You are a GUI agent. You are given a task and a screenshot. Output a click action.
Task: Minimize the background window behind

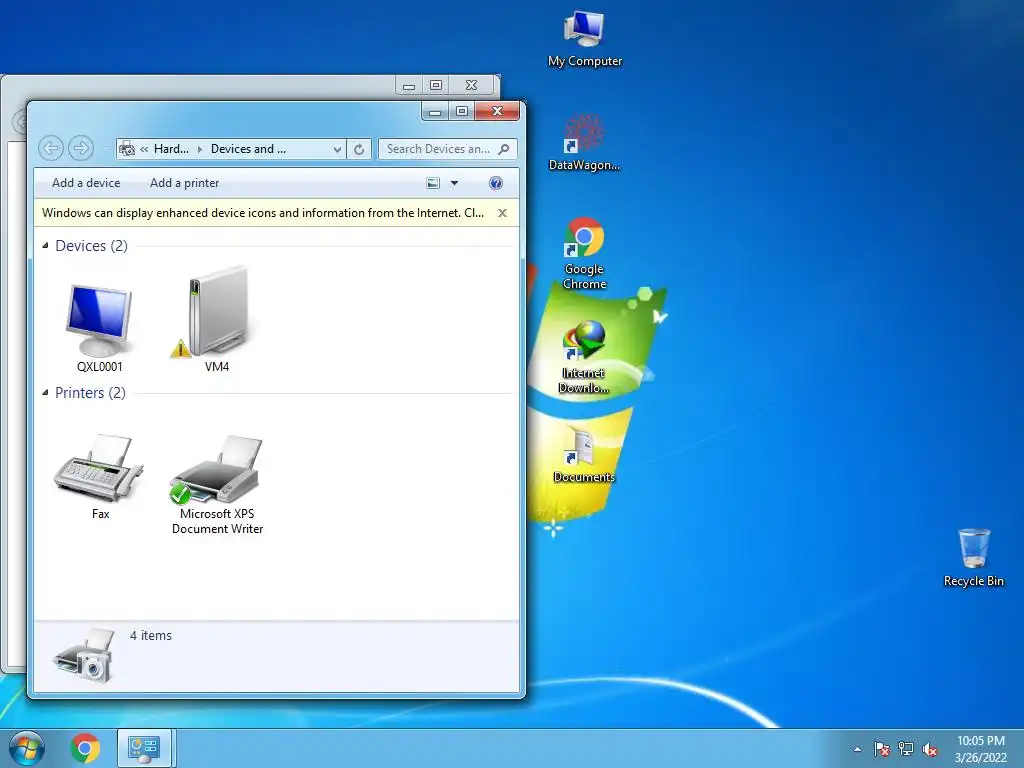[409, 85]
